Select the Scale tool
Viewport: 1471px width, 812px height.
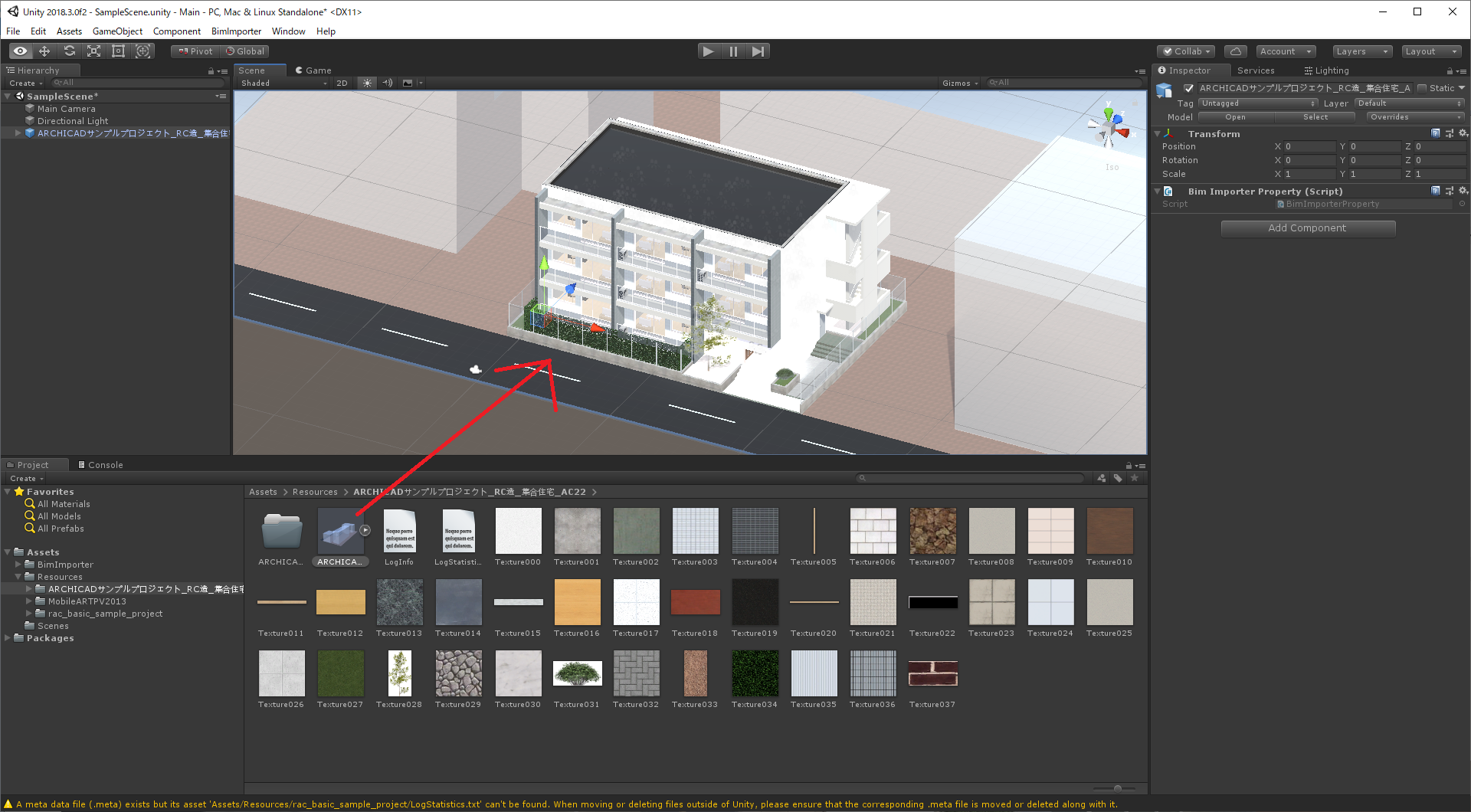click(x=93, y=51)
